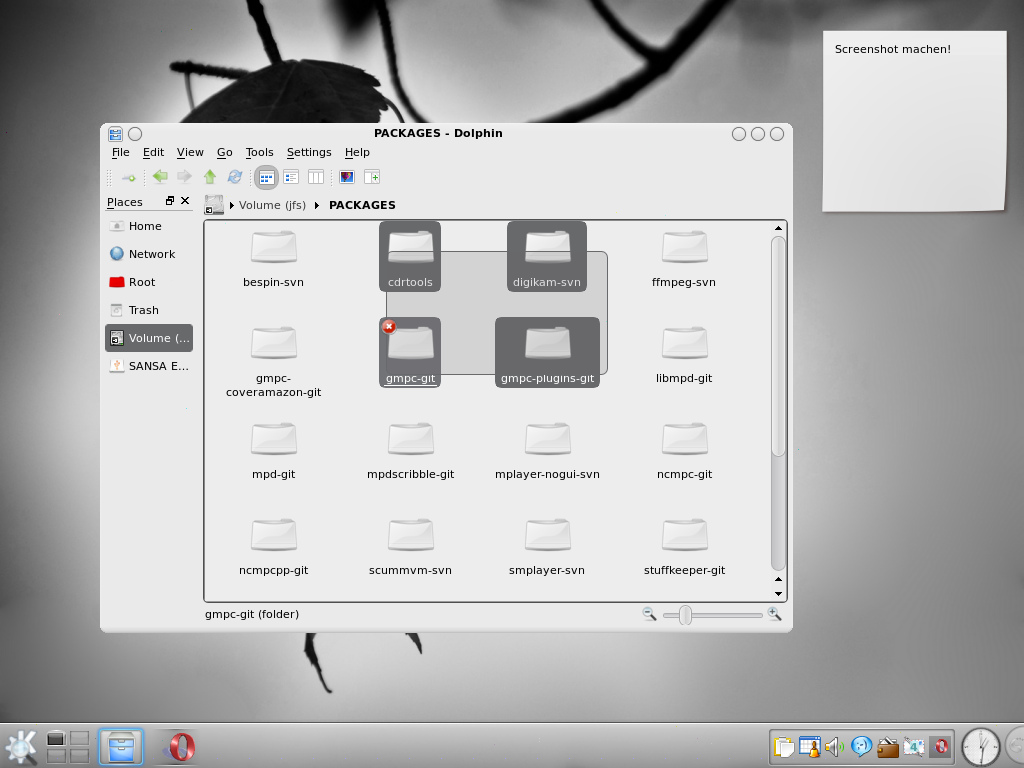Select the scummvm-svn folder
The height and width of the screenshot is (768, 1024).
coord(410,547)
